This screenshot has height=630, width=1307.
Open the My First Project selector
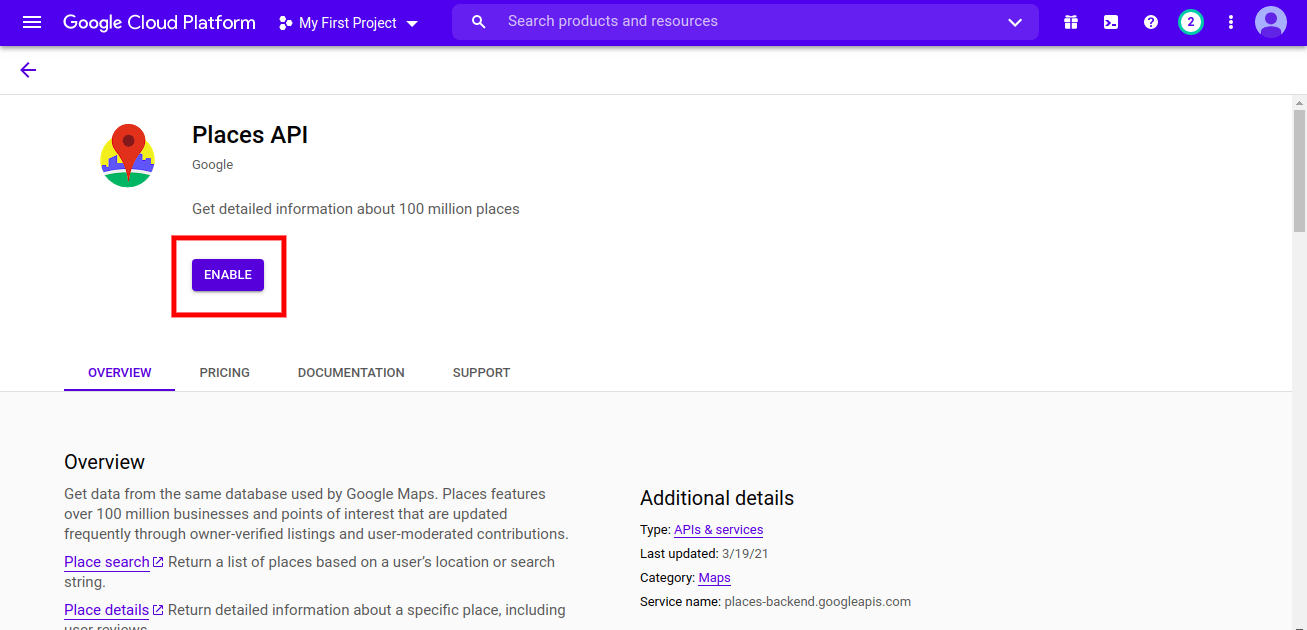point(348,23)
